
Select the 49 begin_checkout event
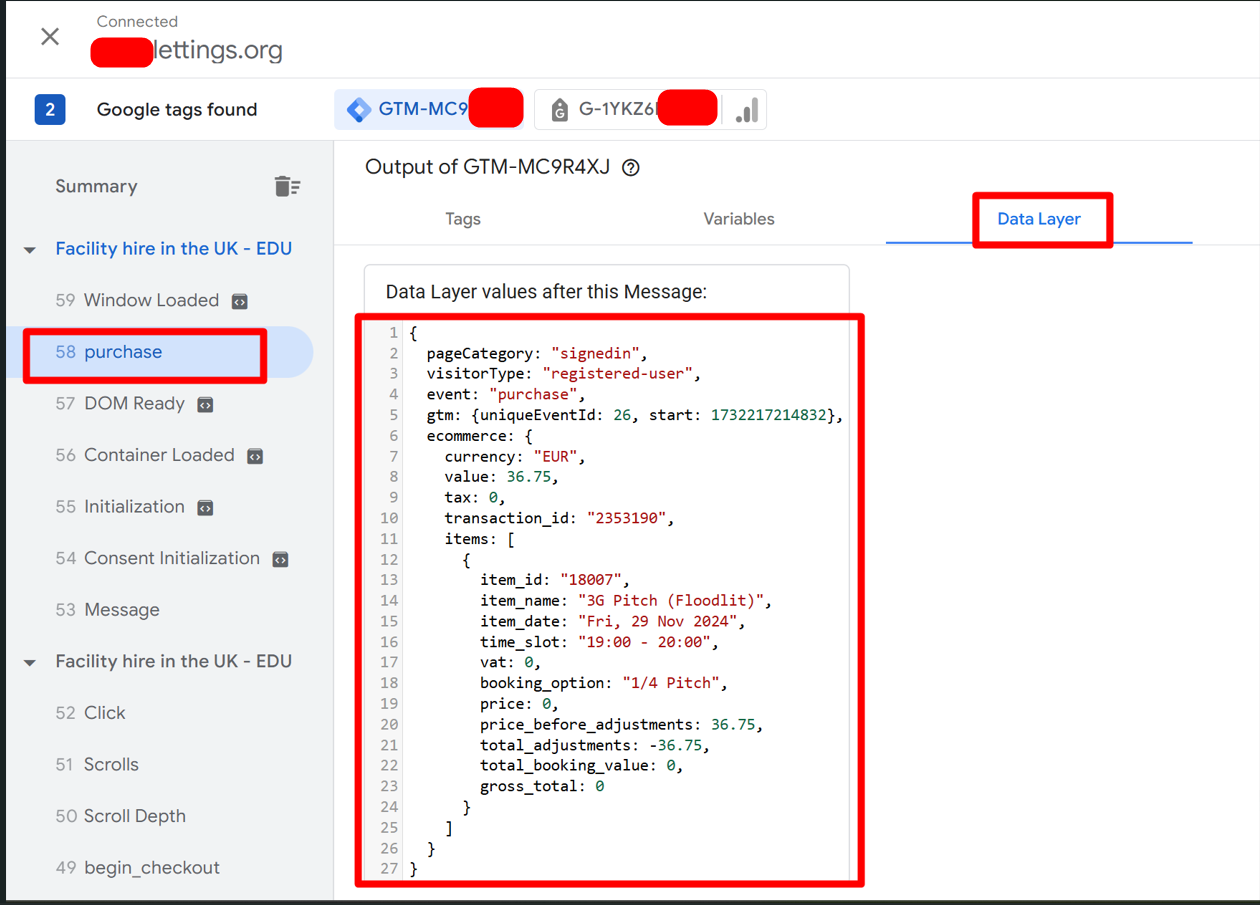[x=151, y=867]
